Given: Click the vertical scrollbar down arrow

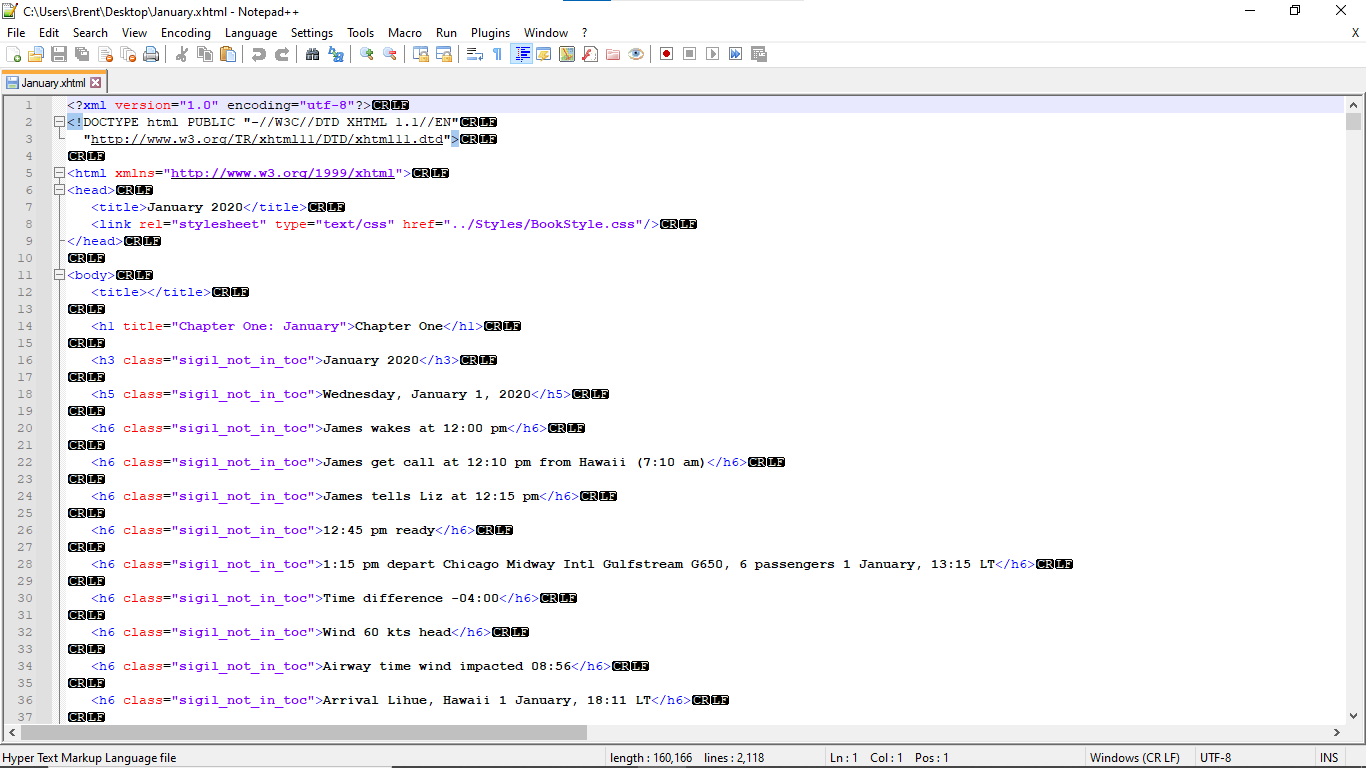Looking at the screenshot, I should click(1354, 716).
